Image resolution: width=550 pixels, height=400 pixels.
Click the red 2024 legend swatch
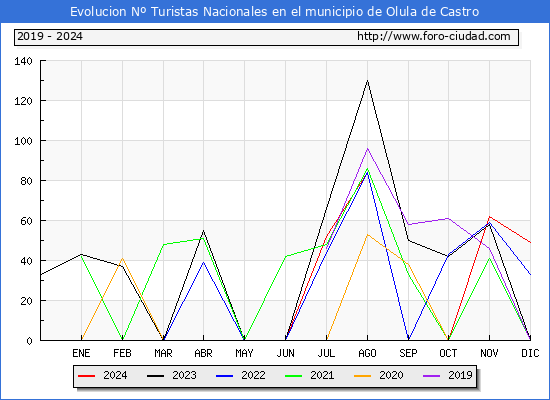[86, 376]
